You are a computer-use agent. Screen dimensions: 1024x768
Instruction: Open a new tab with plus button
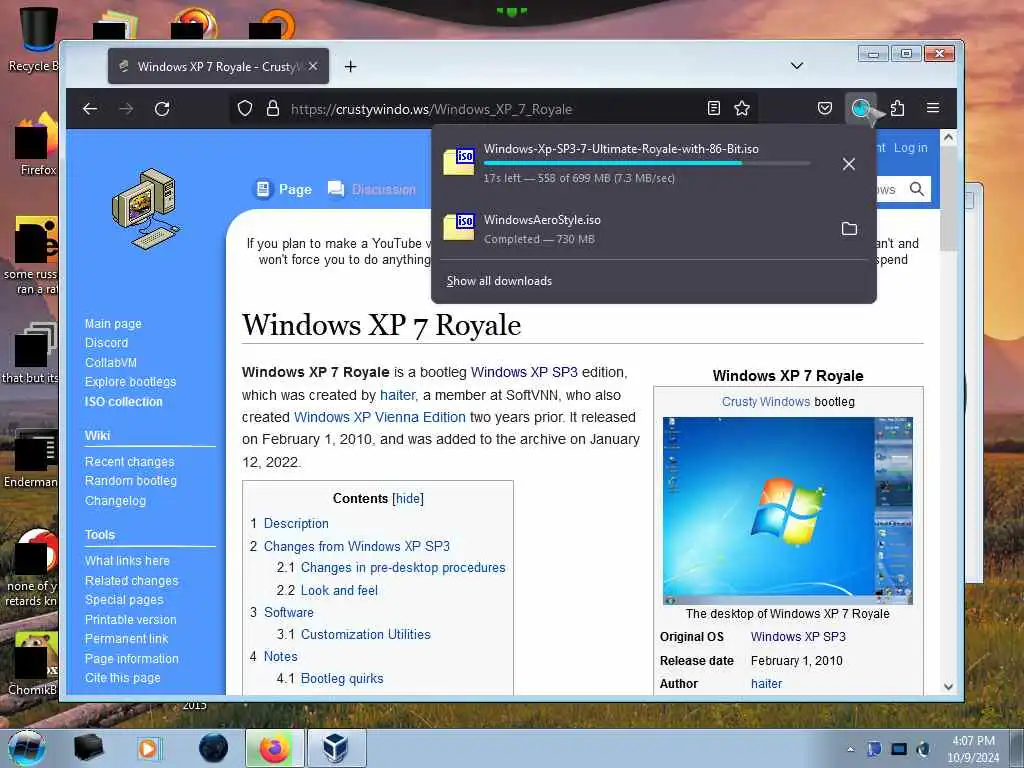[351, 67]
